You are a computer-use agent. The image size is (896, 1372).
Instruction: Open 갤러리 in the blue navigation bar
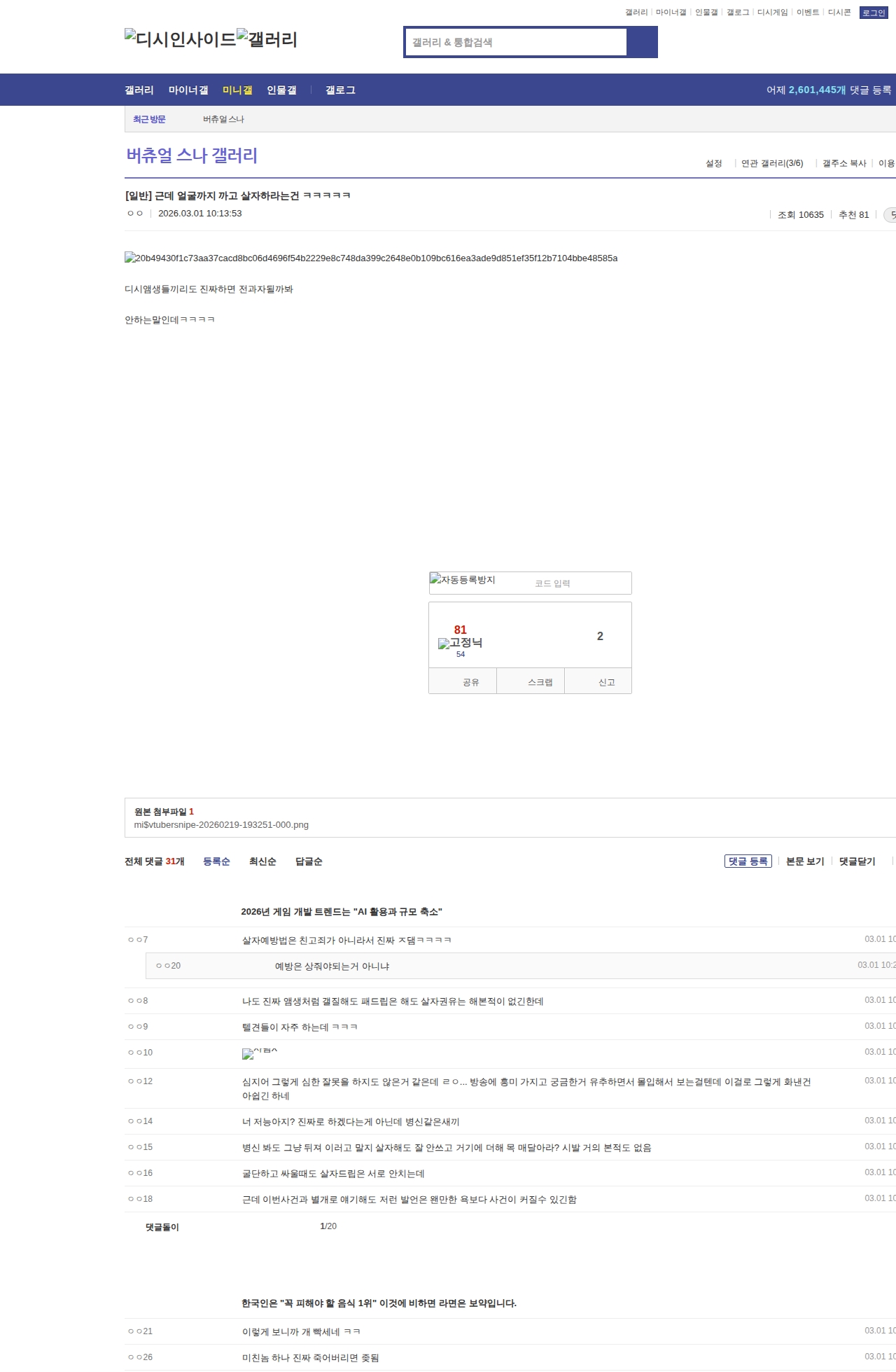(139, 90)
